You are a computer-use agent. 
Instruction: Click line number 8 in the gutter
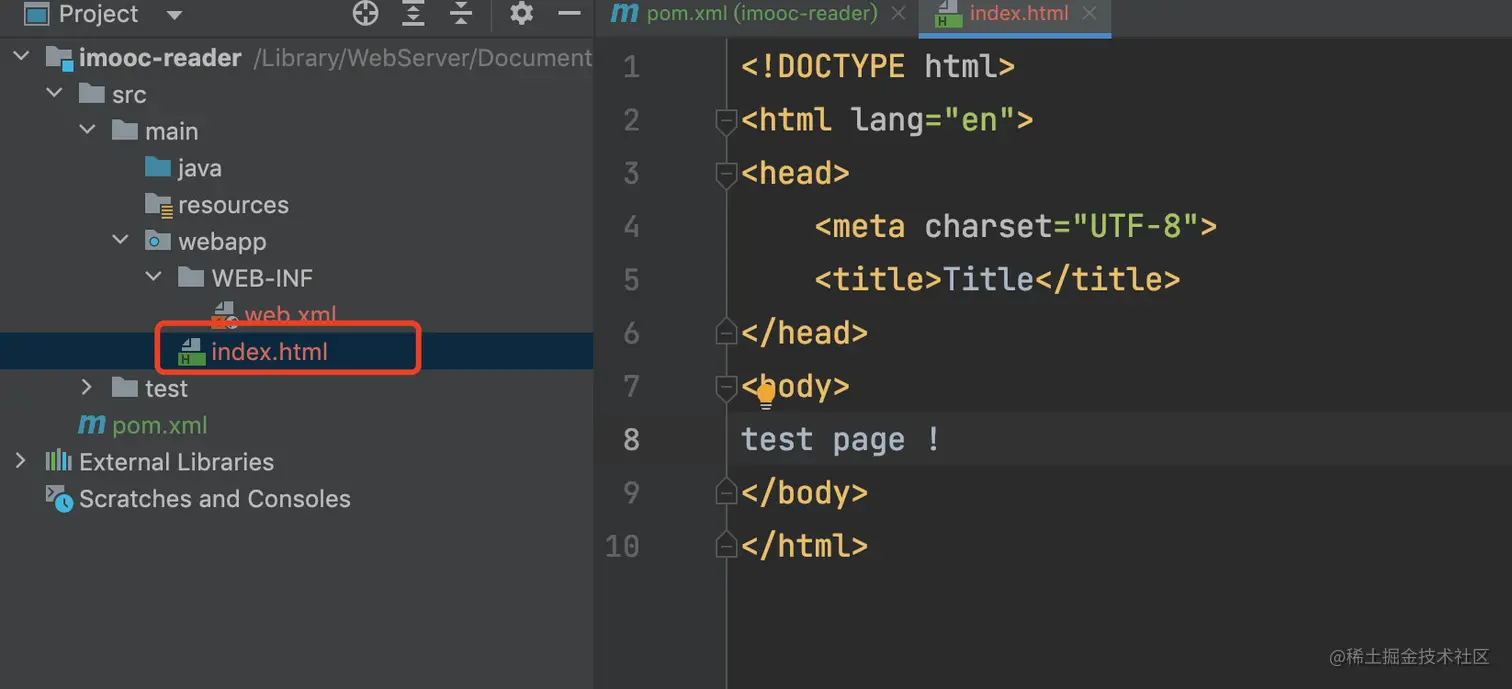(x=631, y=439)
